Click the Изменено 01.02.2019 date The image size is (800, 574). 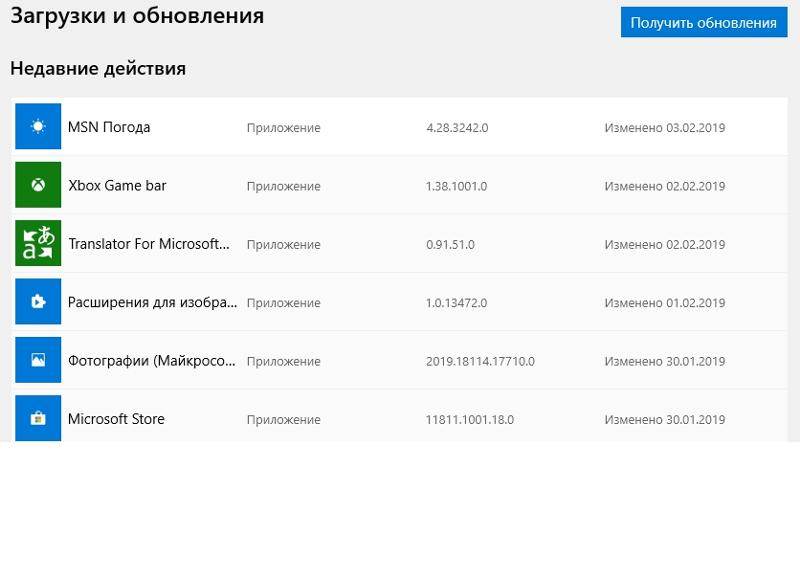pos(665,303)
